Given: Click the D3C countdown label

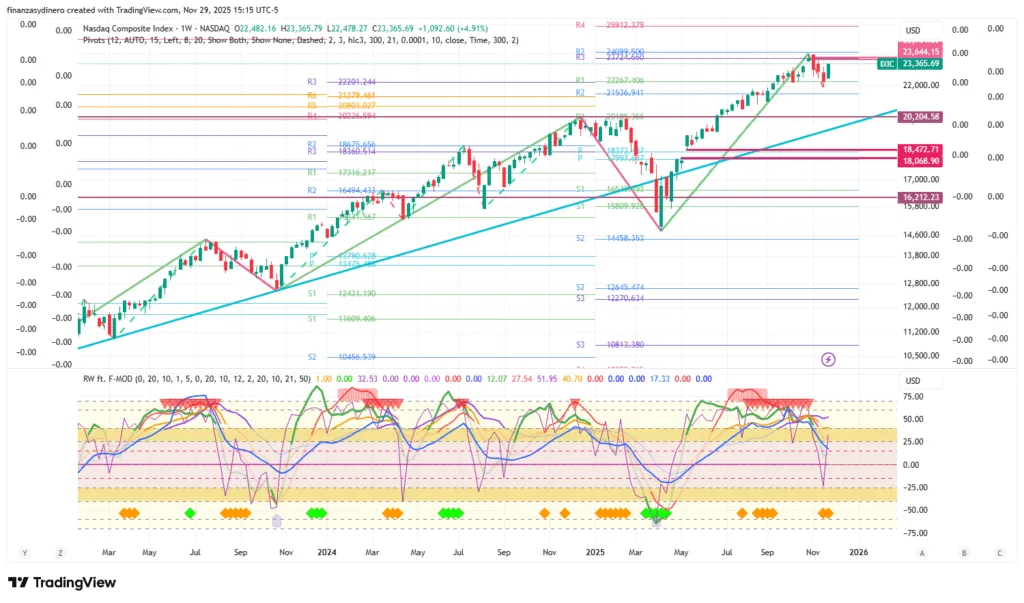Looking at the screenshot, I should pyautogui.click(x=886, y=64).
